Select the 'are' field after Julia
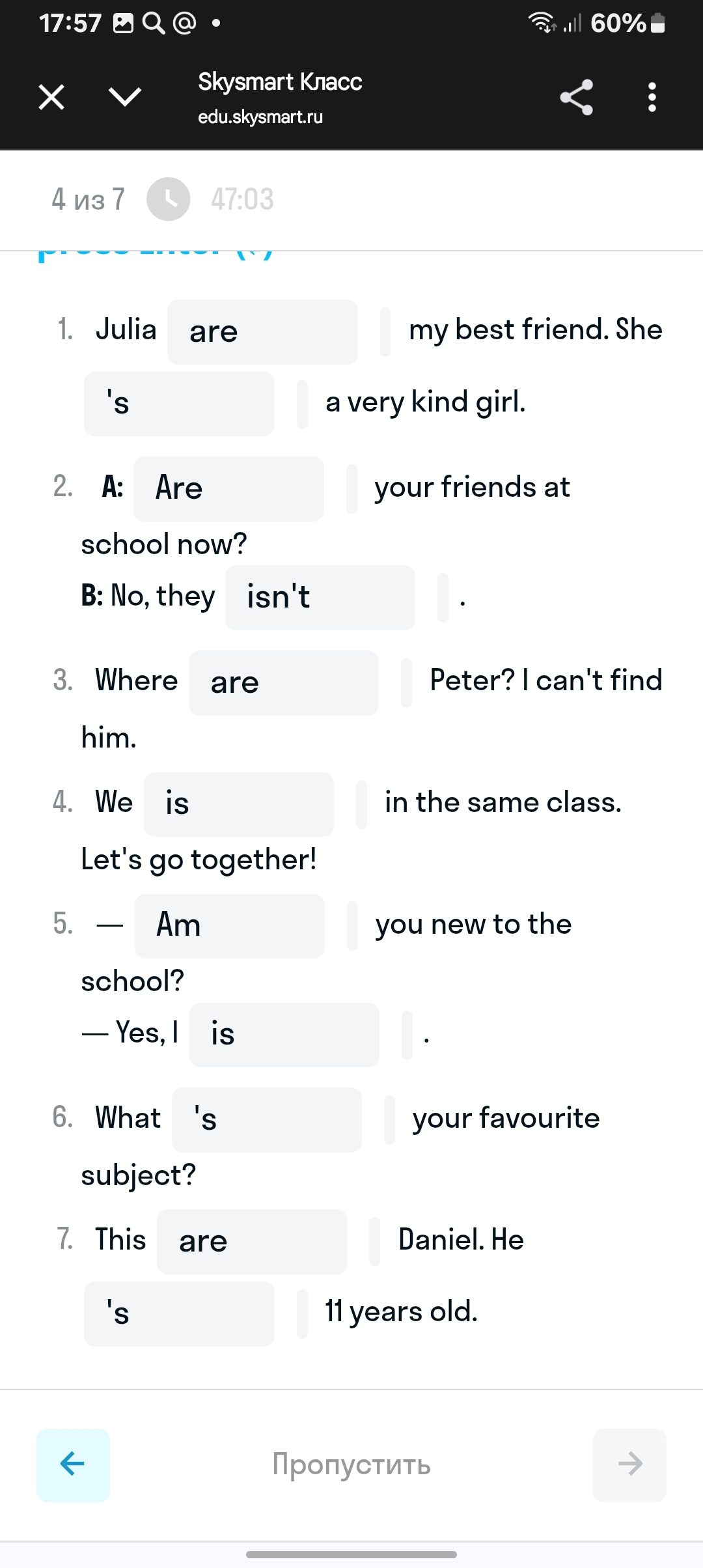 262,332
